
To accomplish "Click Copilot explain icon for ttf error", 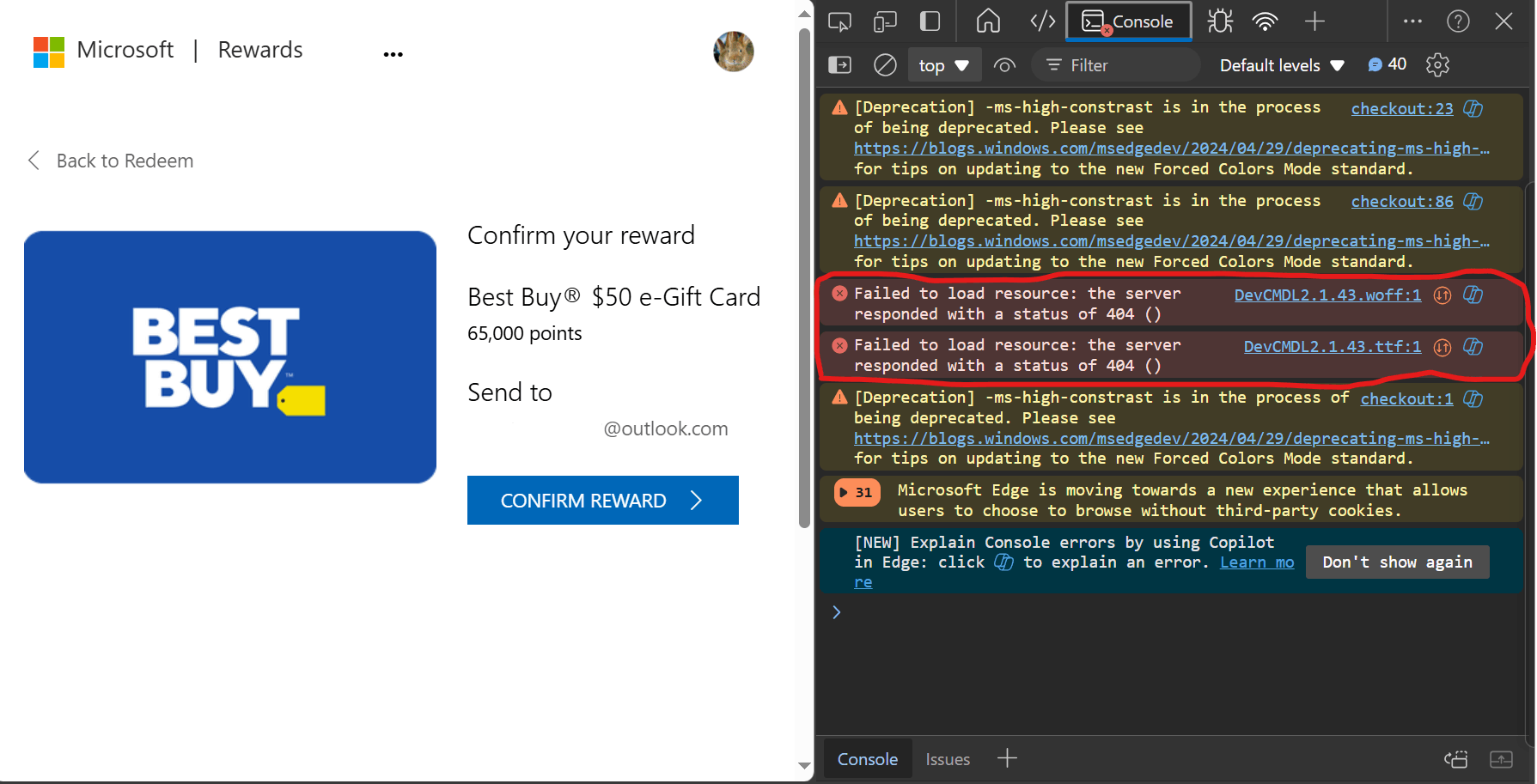I will click(x=1473, y=347).
